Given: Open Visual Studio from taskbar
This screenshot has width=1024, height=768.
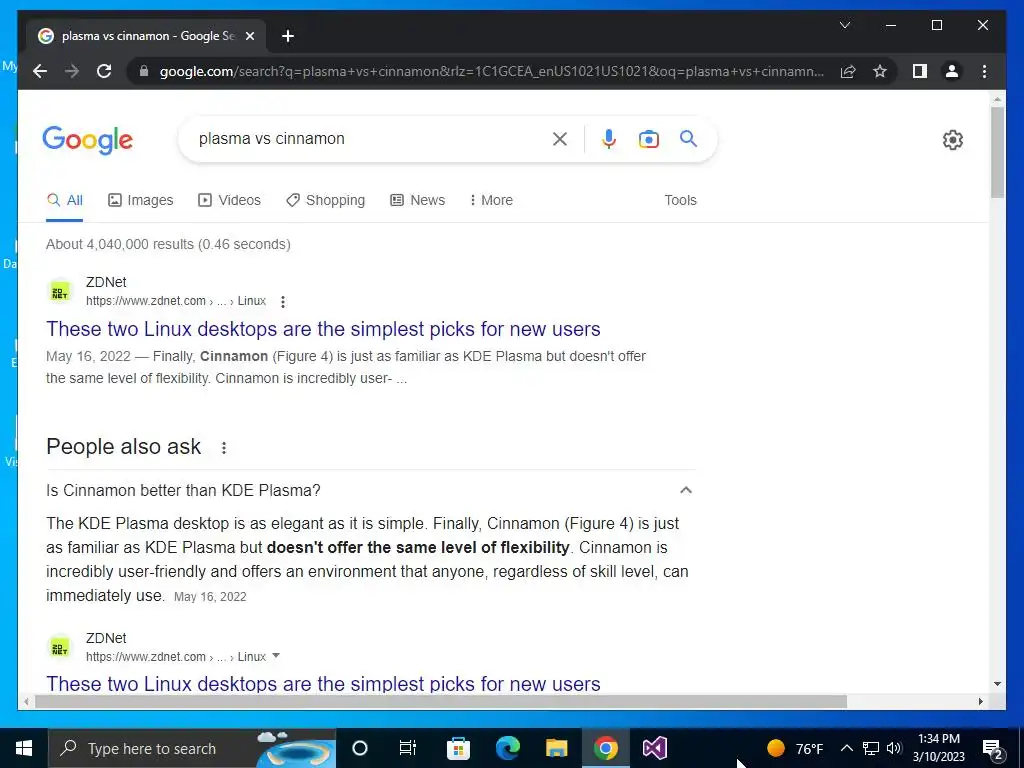Looking at the screenshot, I should [x=654, y=748].
